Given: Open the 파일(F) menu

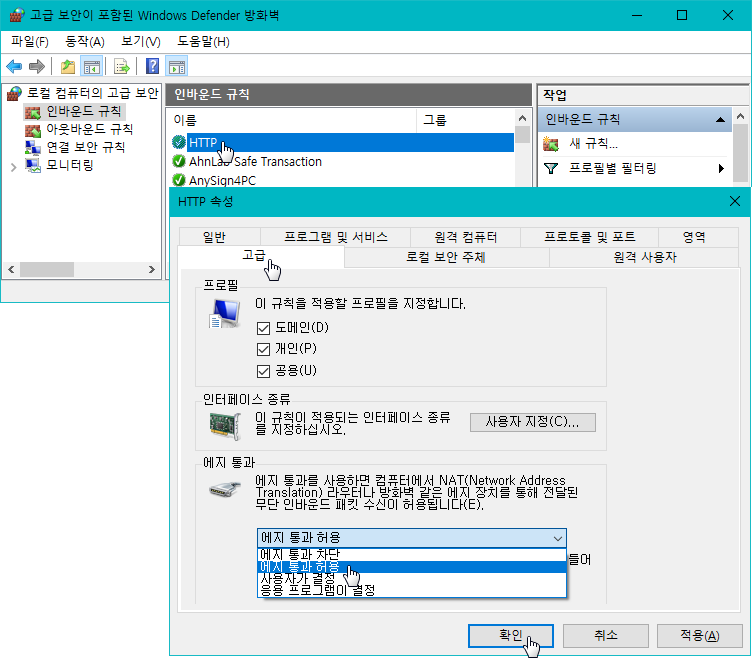Looking at the screenshot, I should pyautogui.click(x=30, y=42).
